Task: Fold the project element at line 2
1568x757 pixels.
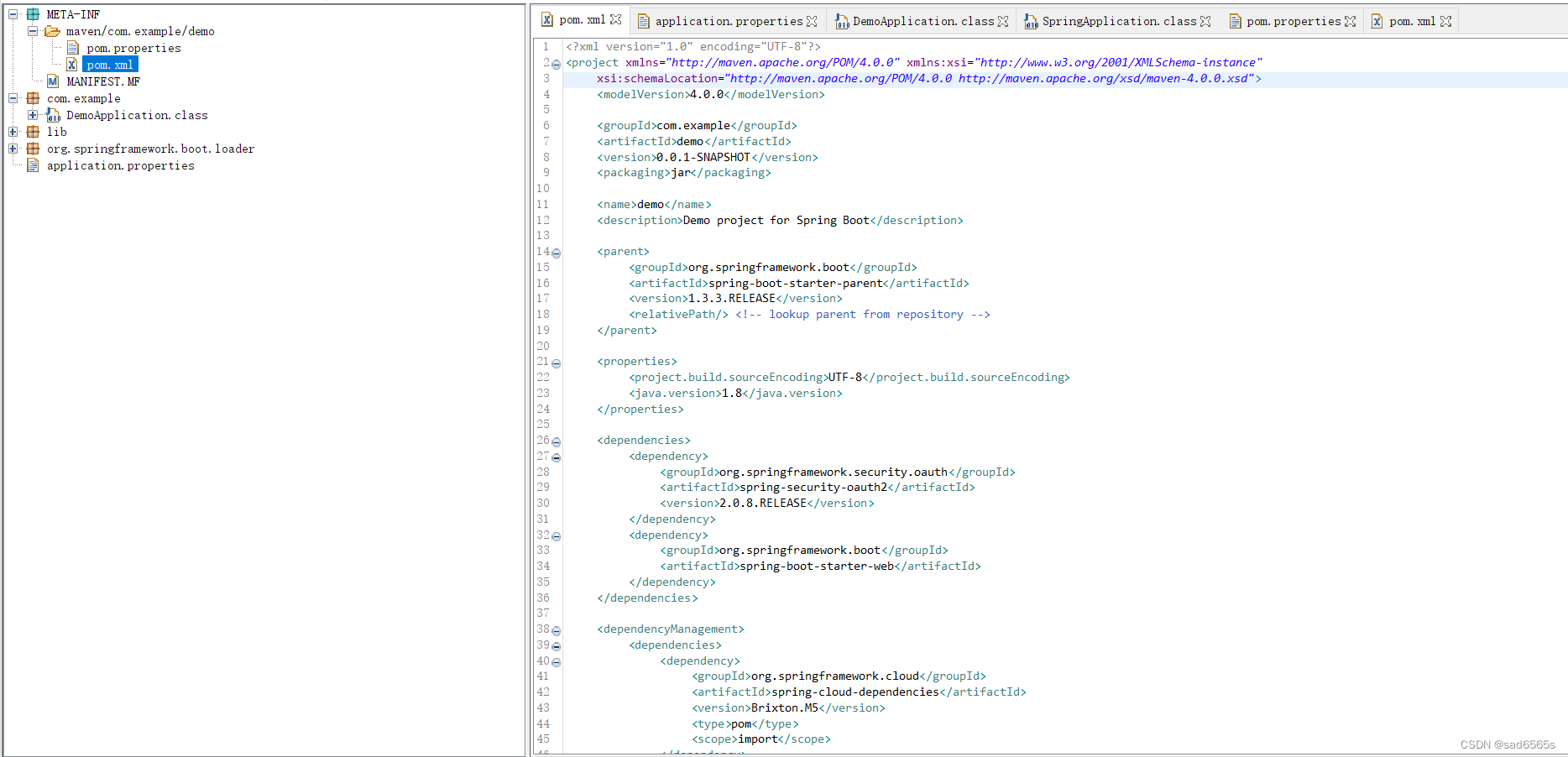Action: tap(557, 65)
